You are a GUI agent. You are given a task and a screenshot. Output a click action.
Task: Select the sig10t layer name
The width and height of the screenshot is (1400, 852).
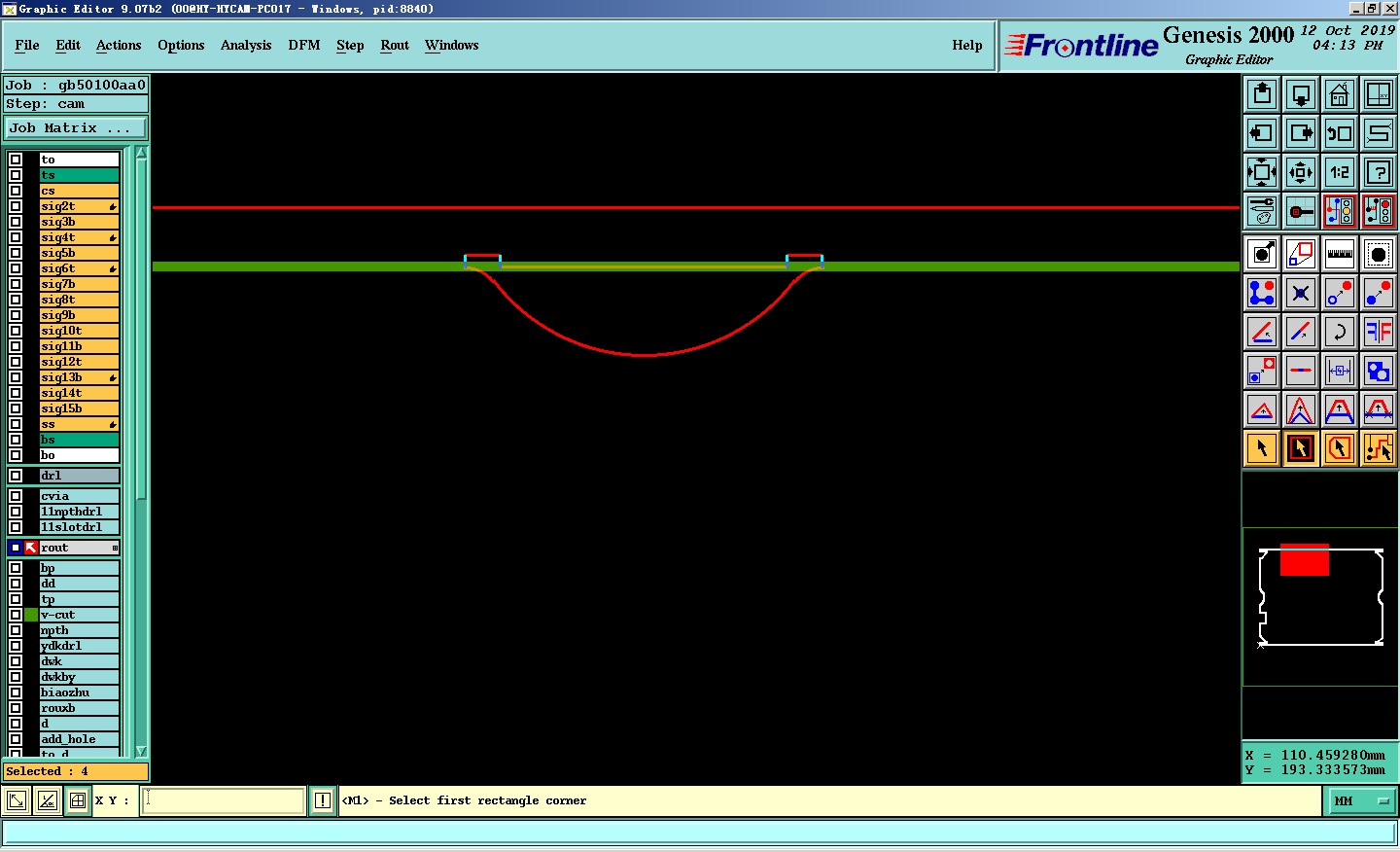click(79, 331)
